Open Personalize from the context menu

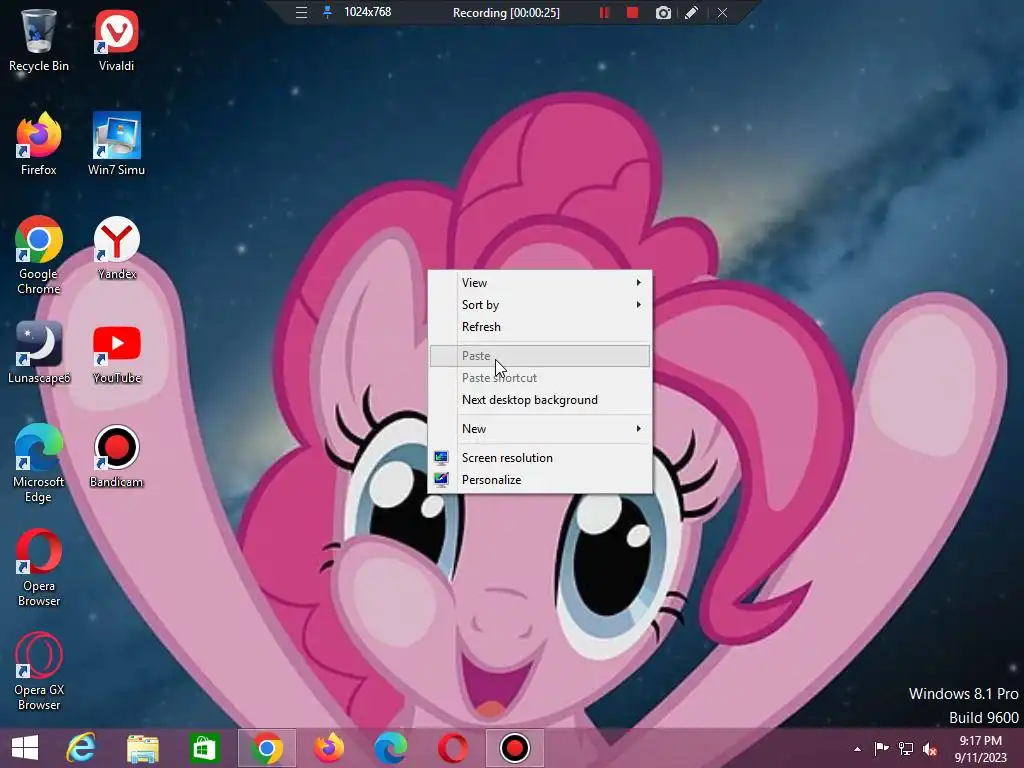540,480
